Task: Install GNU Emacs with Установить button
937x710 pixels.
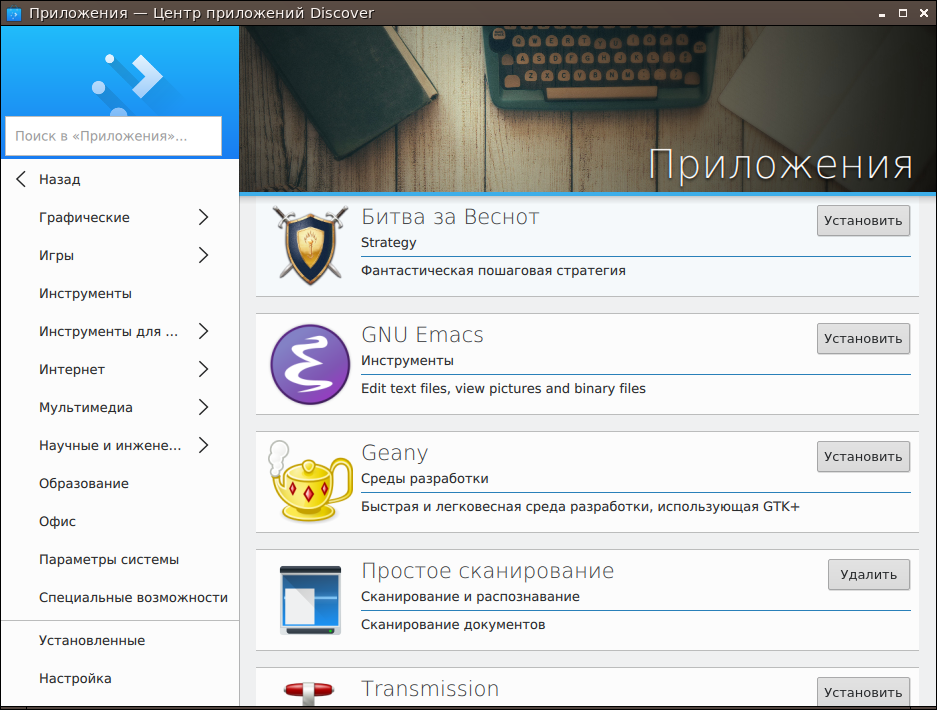Action: (x=863, y=339)
